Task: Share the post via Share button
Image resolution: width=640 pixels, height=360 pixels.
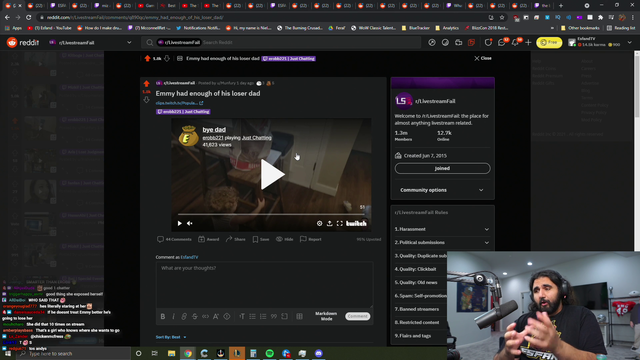Action: tap(236, 239)
